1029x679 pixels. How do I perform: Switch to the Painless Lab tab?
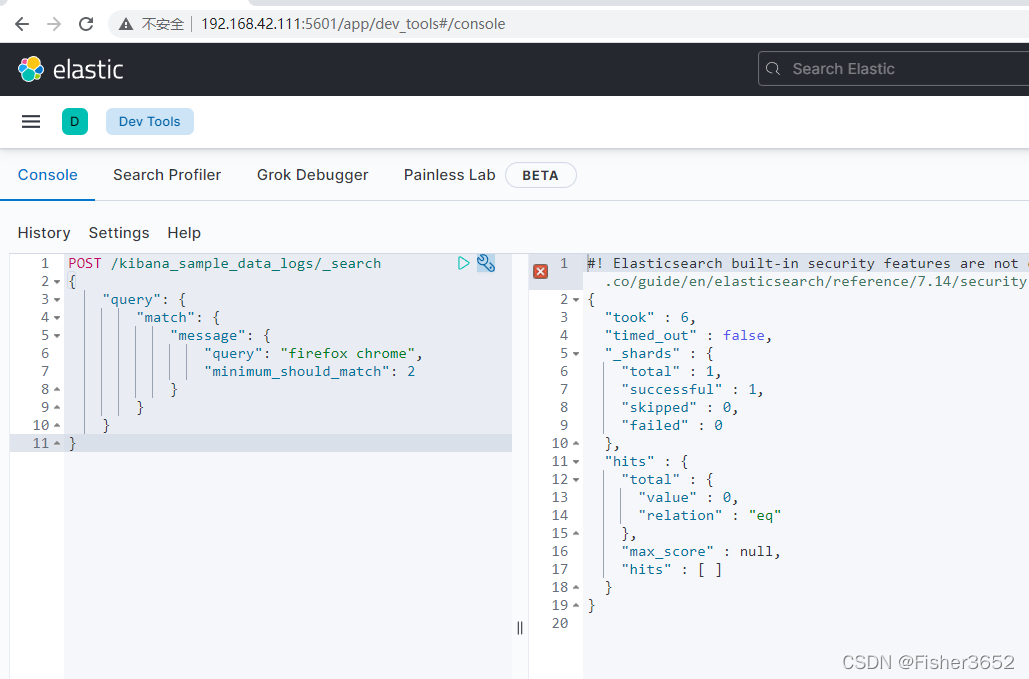click(450, 175)
